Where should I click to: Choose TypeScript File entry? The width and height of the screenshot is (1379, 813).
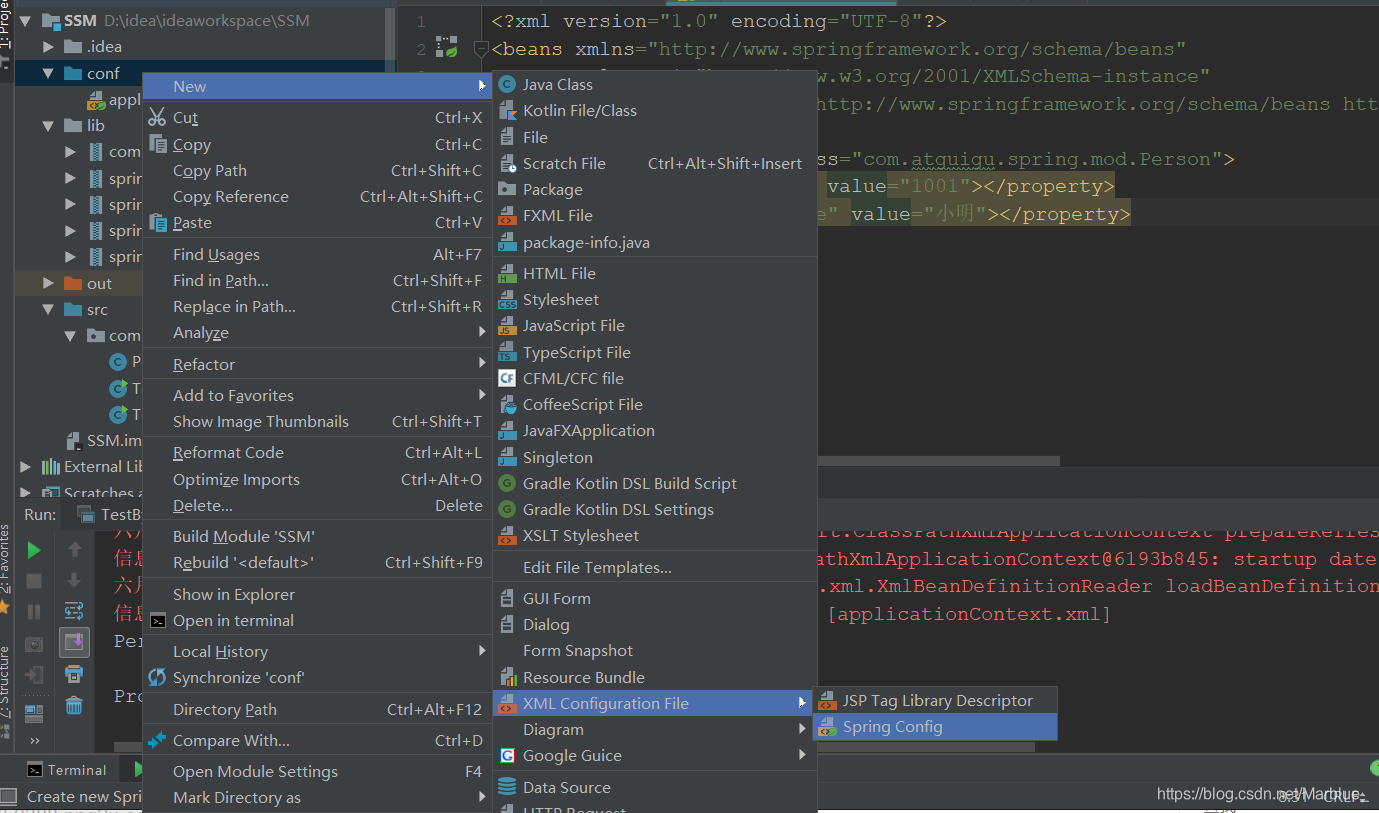655,352
